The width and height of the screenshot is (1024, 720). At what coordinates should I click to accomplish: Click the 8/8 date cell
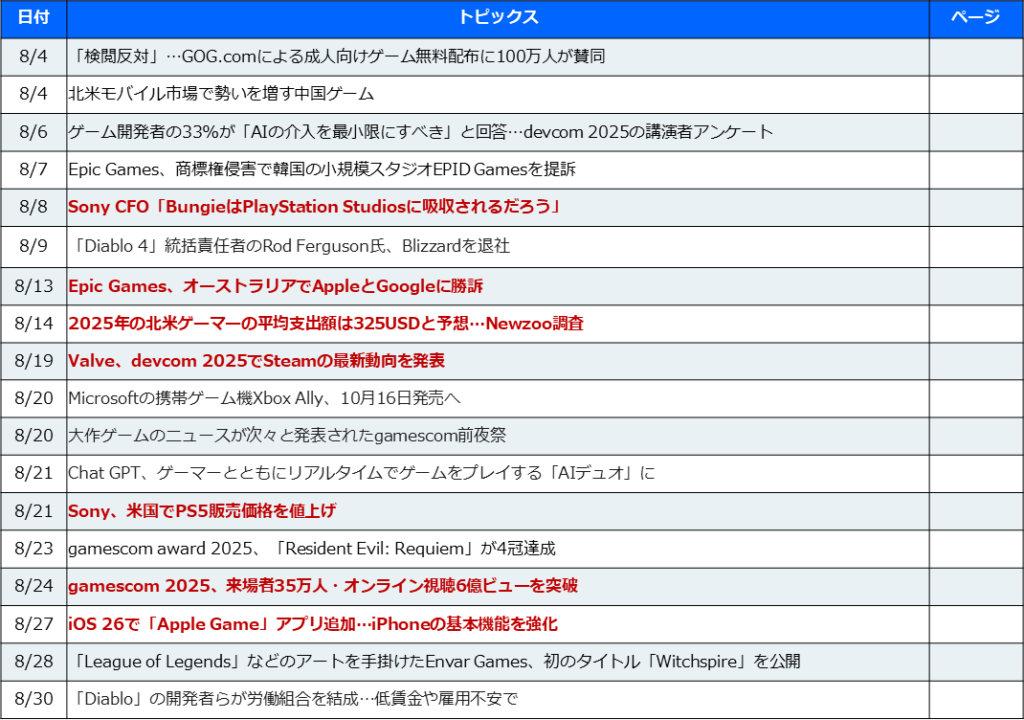[33, 207]
